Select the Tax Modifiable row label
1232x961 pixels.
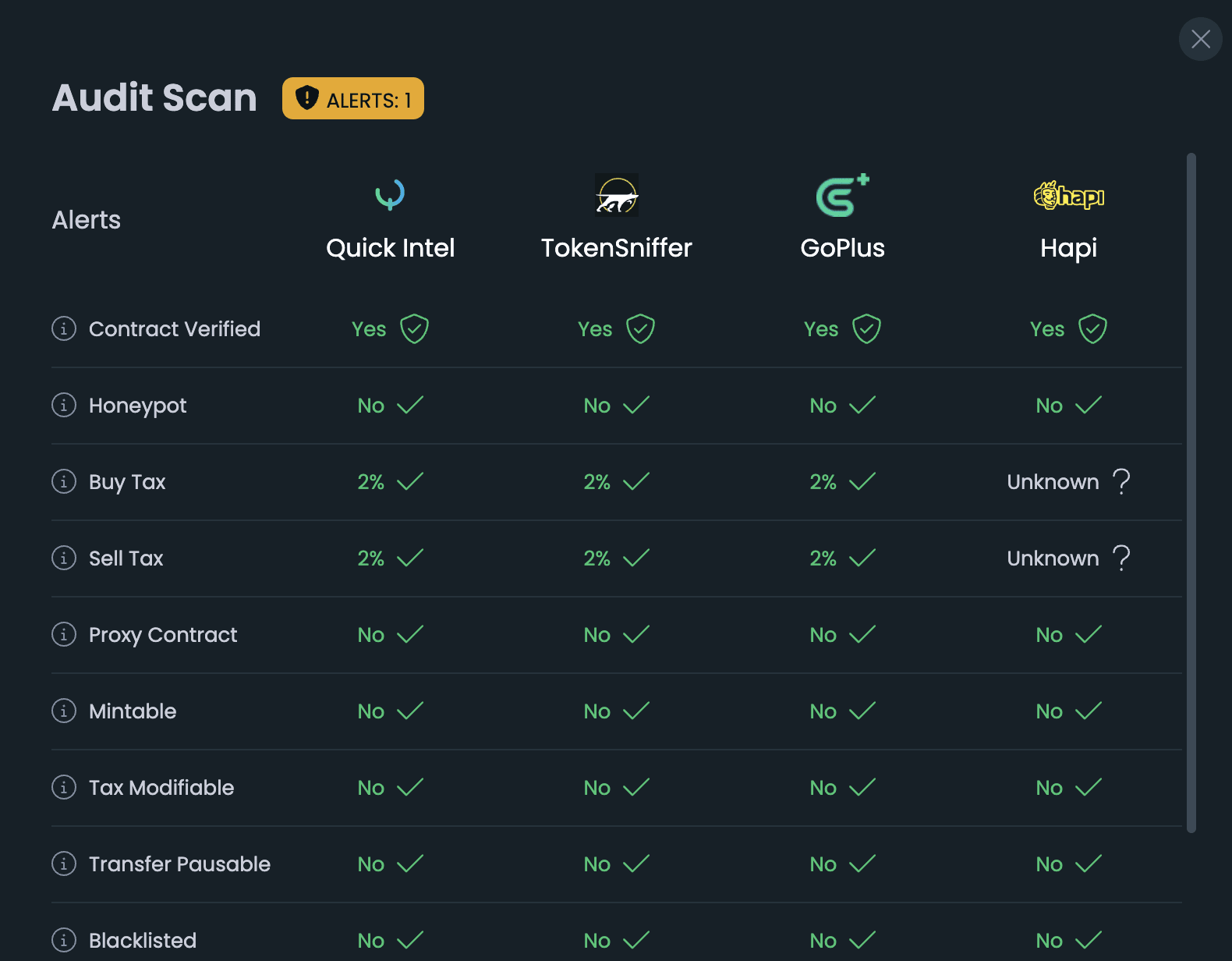coord(161,788)
